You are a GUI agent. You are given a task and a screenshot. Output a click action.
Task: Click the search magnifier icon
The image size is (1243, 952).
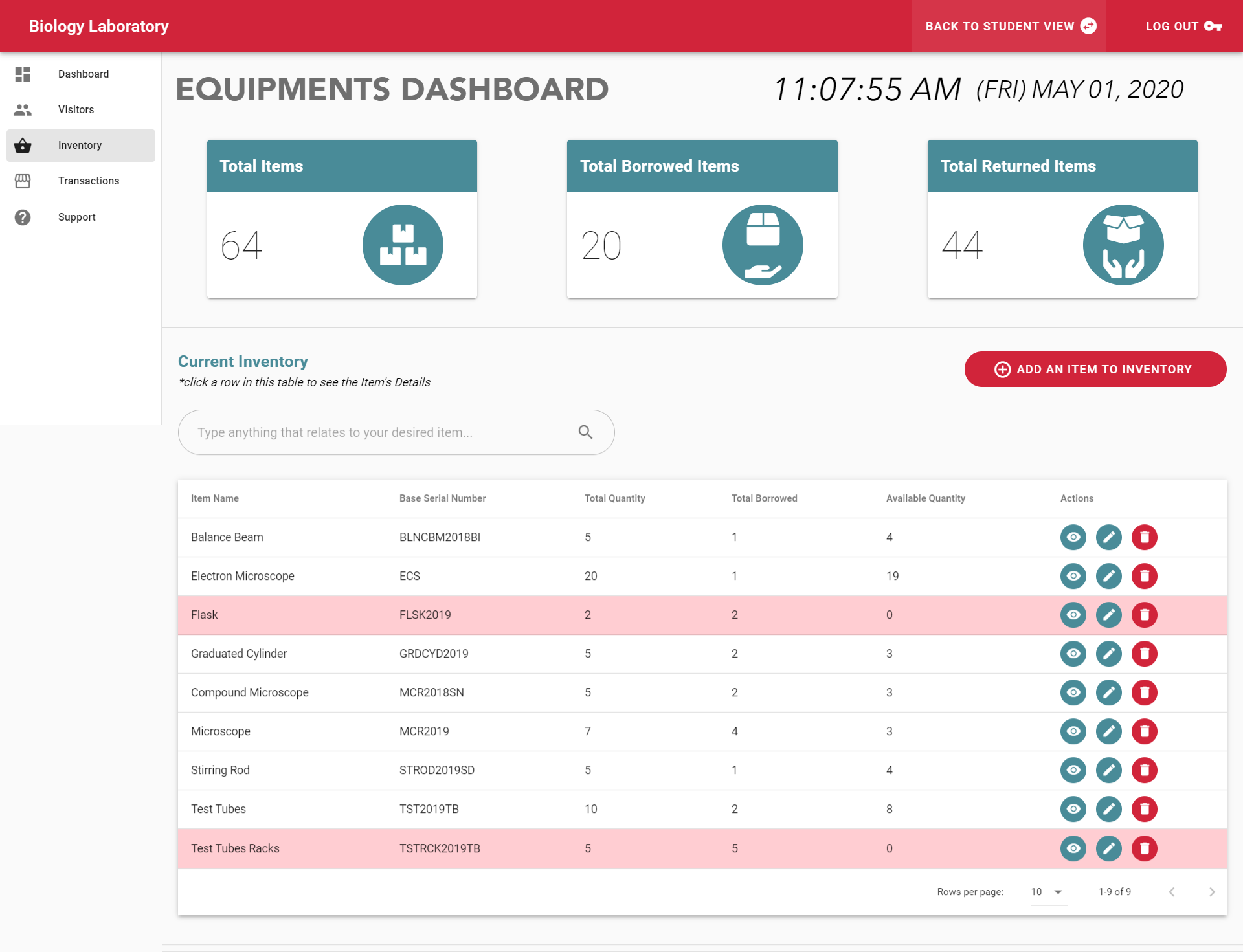(585, 432)
